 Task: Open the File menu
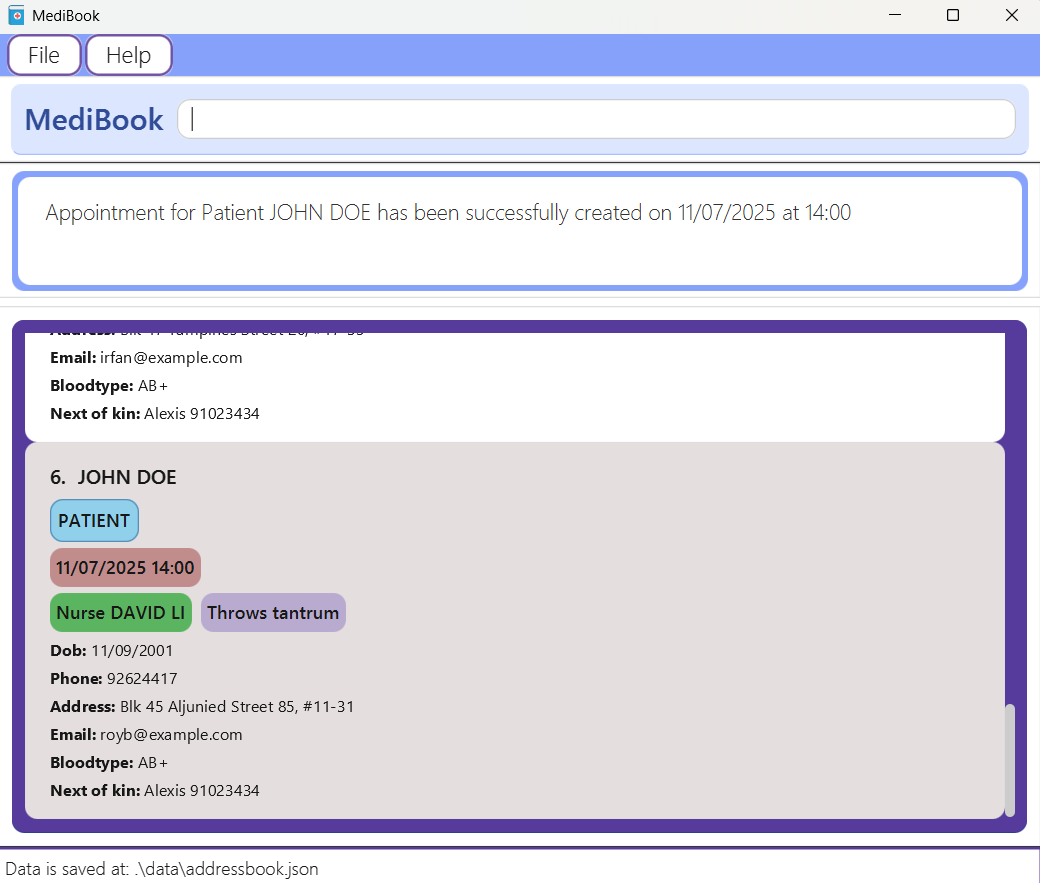click(44, 55)
